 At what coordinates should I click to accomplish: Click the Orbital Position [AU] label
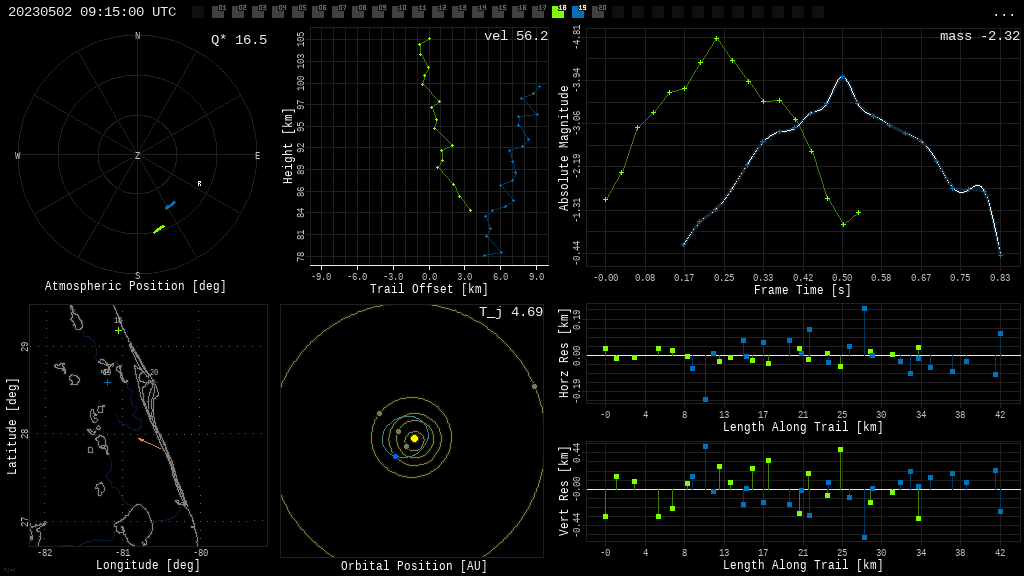(414, 566)
